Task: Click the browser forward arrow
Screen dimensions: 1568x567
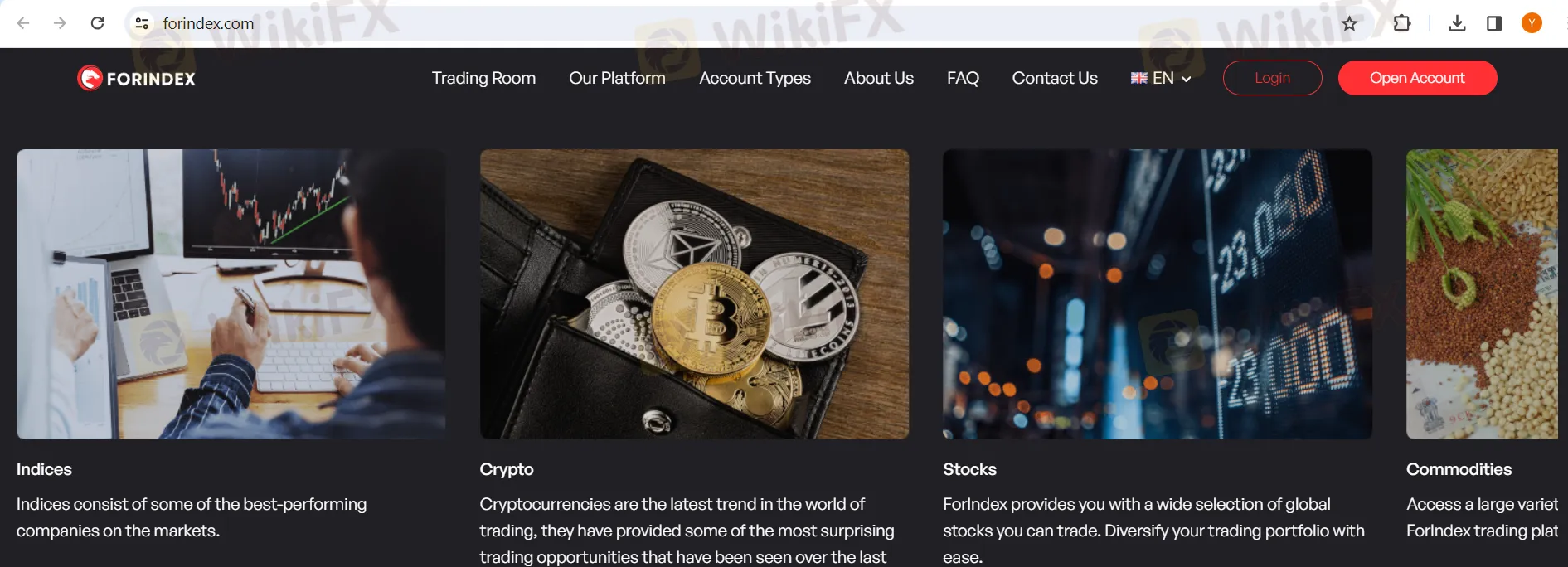Action: [60, 23]
